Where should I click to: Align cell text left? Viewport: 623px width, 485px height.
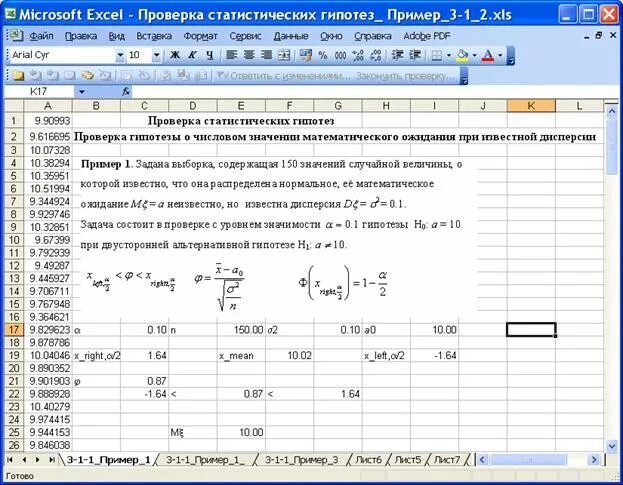231,55
